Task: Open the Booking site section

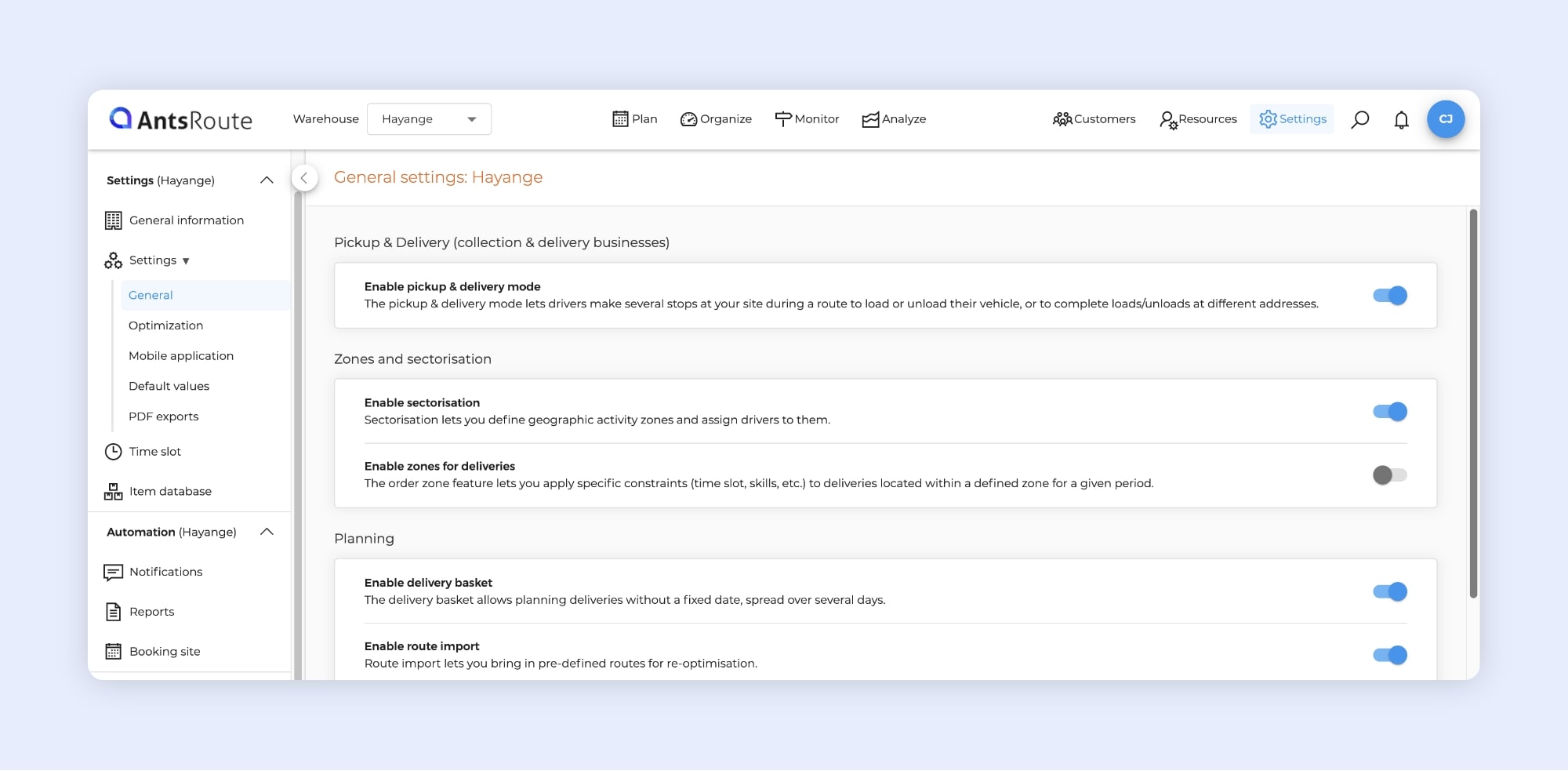Action: (164, 652)
